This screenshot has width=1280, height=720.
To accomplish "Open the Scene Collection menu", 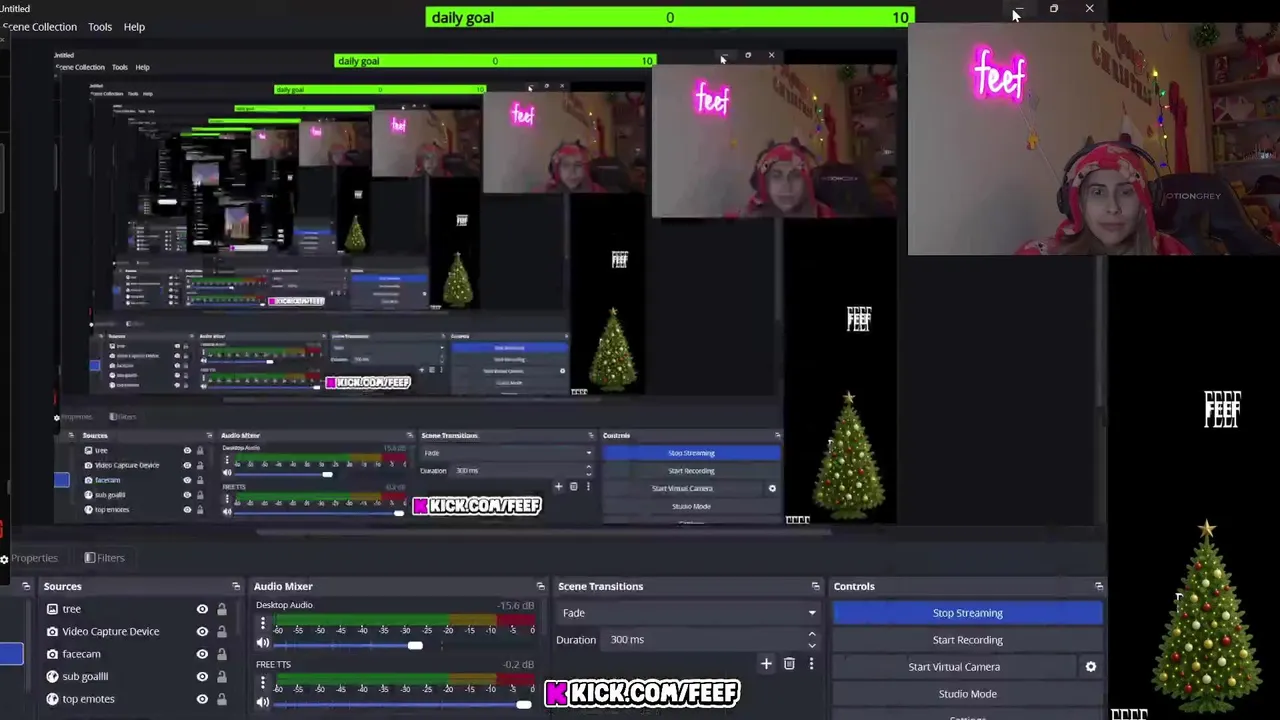I will tap(39, 27).
